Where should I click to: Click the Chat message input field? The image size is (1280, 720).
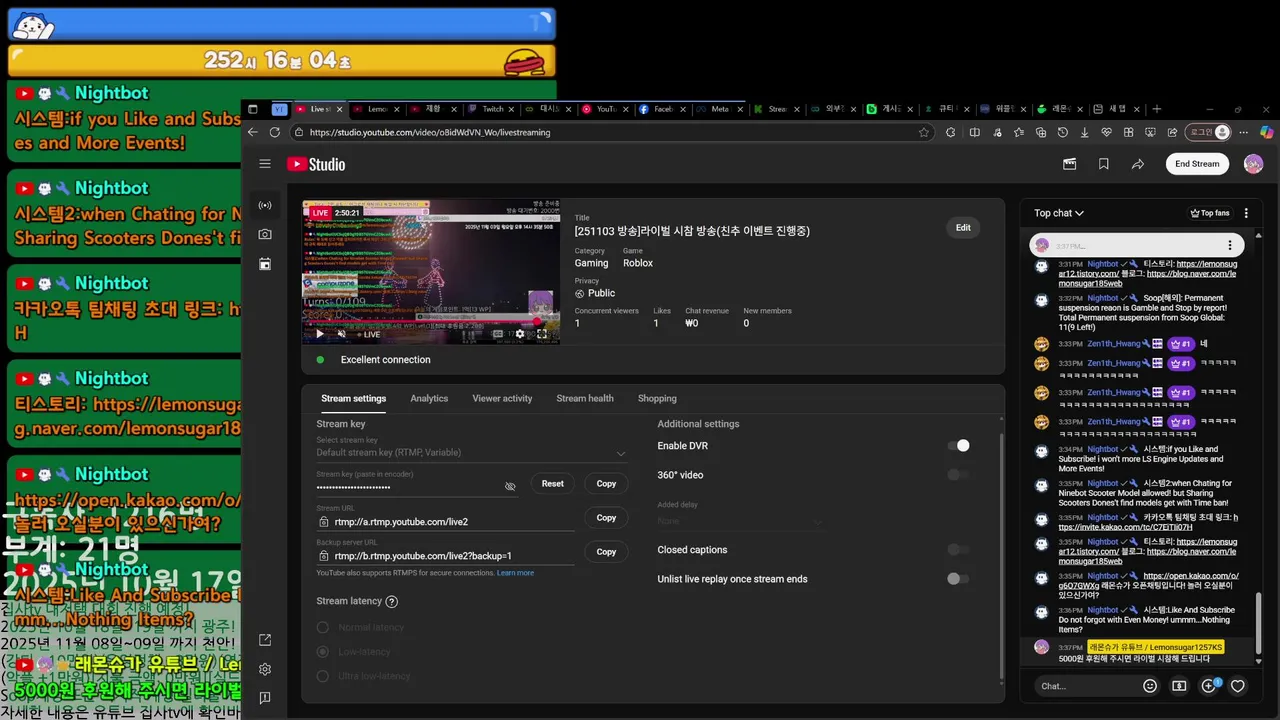(1086, 686)
